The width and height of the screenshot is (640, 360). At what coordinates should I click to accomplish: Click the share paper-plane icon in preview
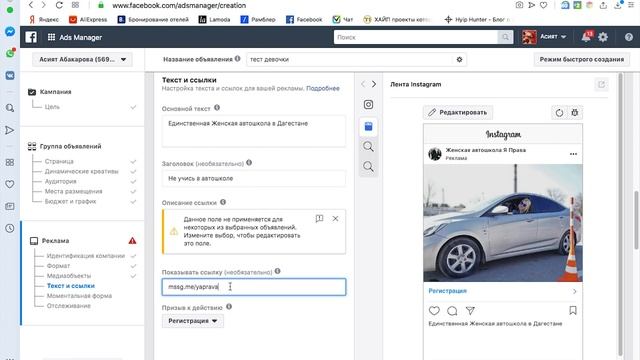coord(470,311)
